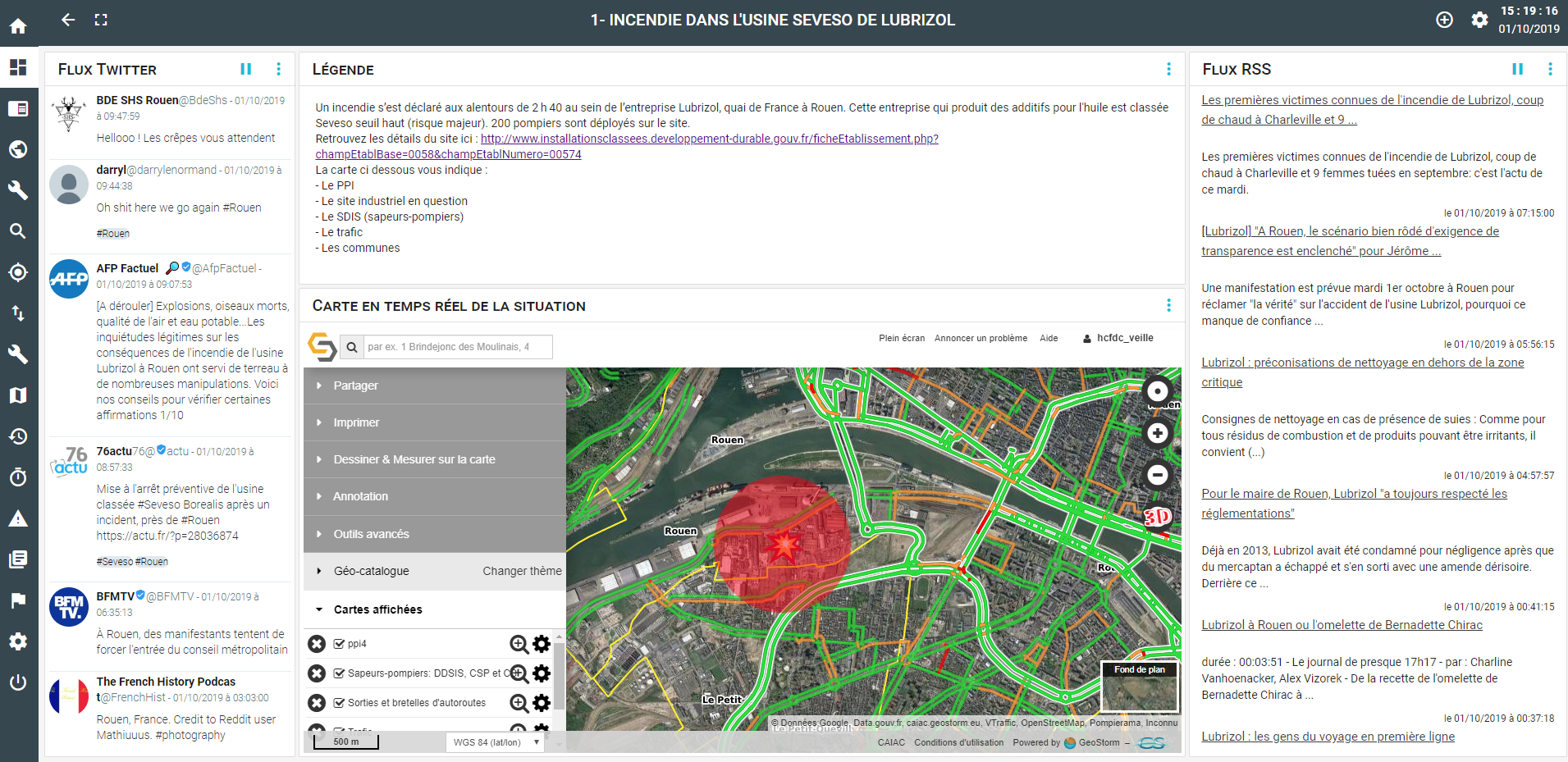
Task: Go back with the left arrow
Action: pos(68,20)
